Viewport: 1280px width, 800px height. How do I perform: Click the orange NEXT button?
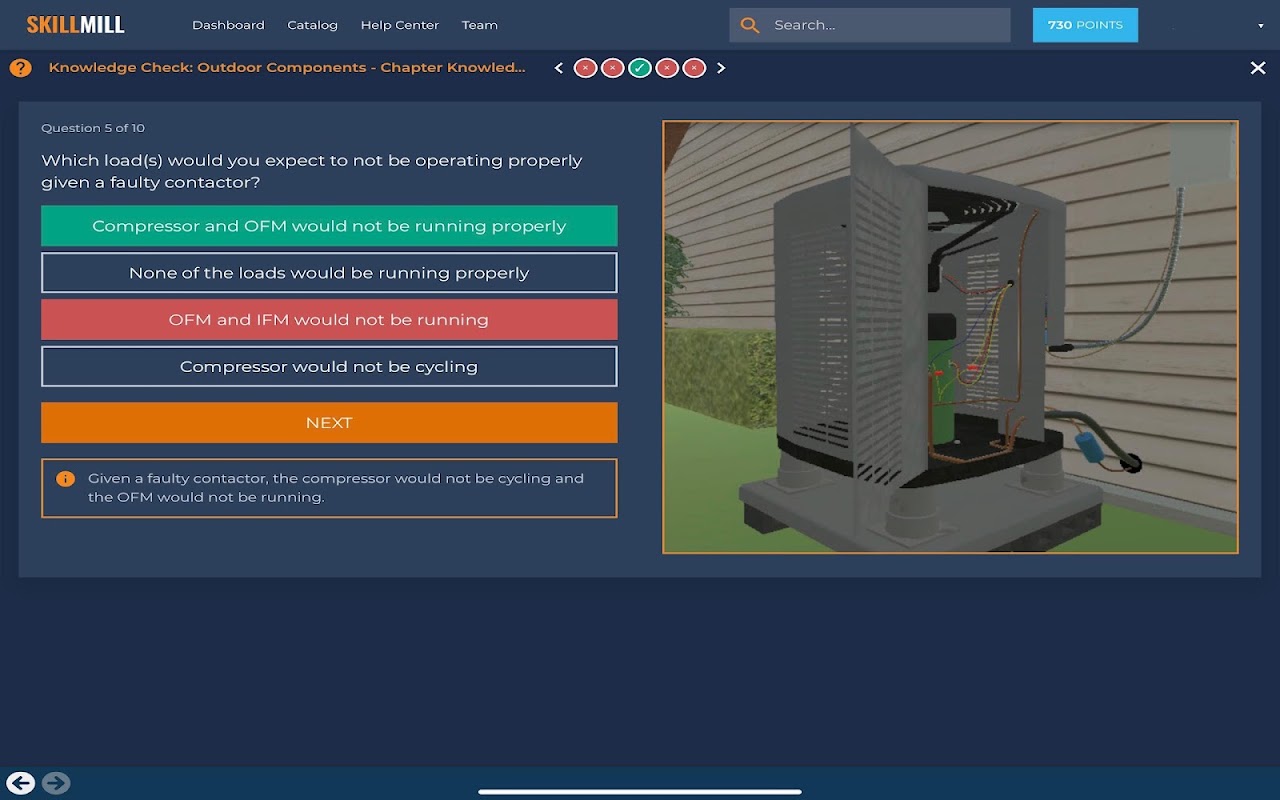pyautogui.click(x=329, y=423)
